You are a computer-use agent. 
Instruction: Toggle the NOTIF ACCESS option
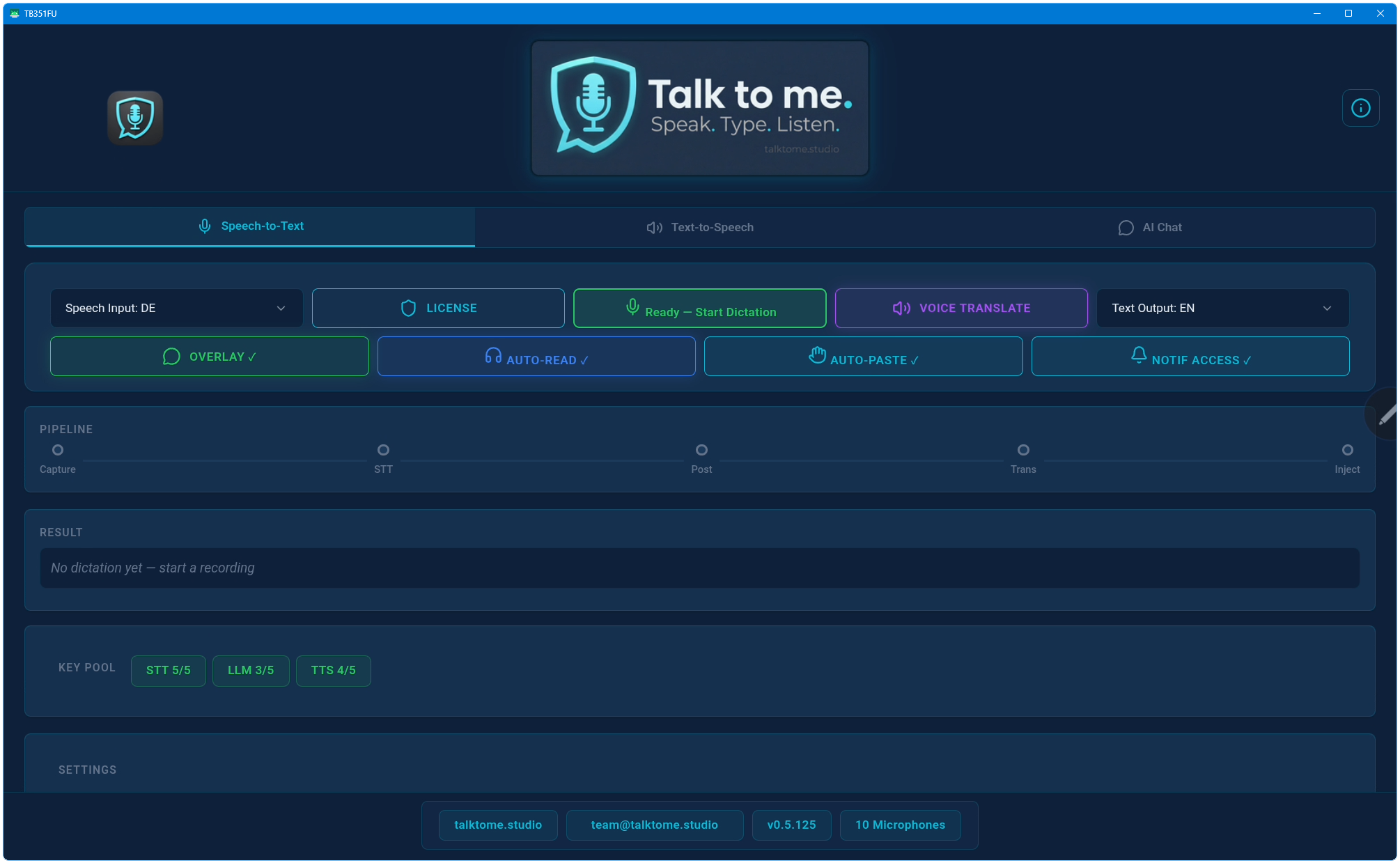1190,357
